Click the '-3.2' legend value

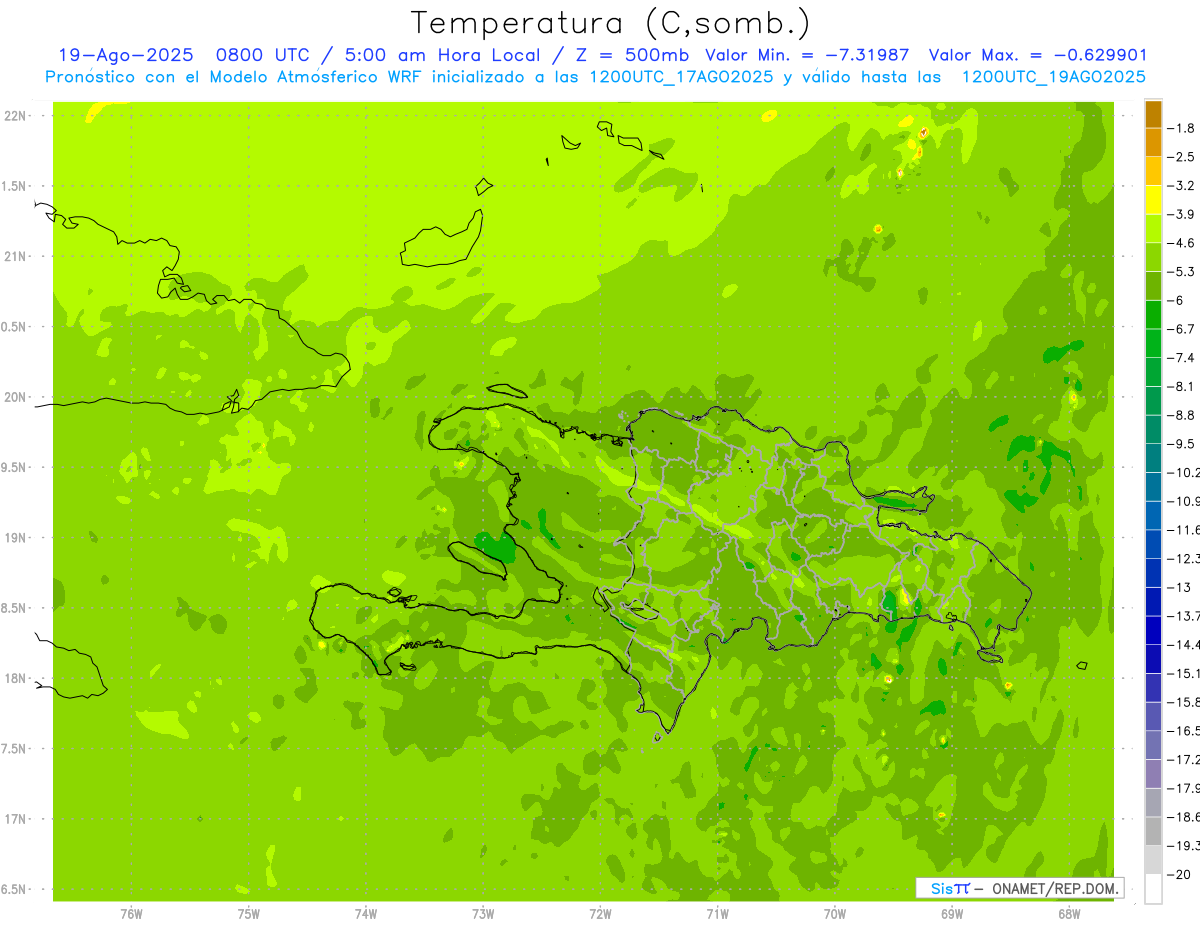1179,186
